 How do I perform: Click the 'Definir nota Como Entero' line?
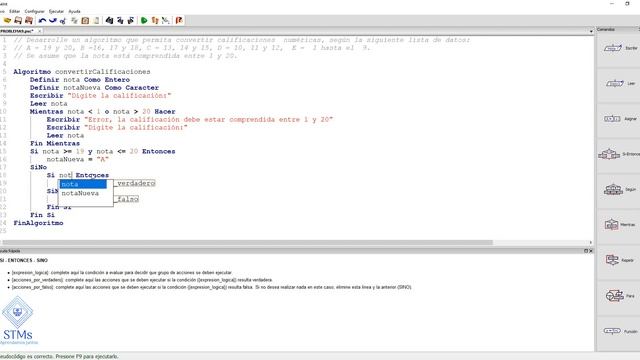coord(80,80)
